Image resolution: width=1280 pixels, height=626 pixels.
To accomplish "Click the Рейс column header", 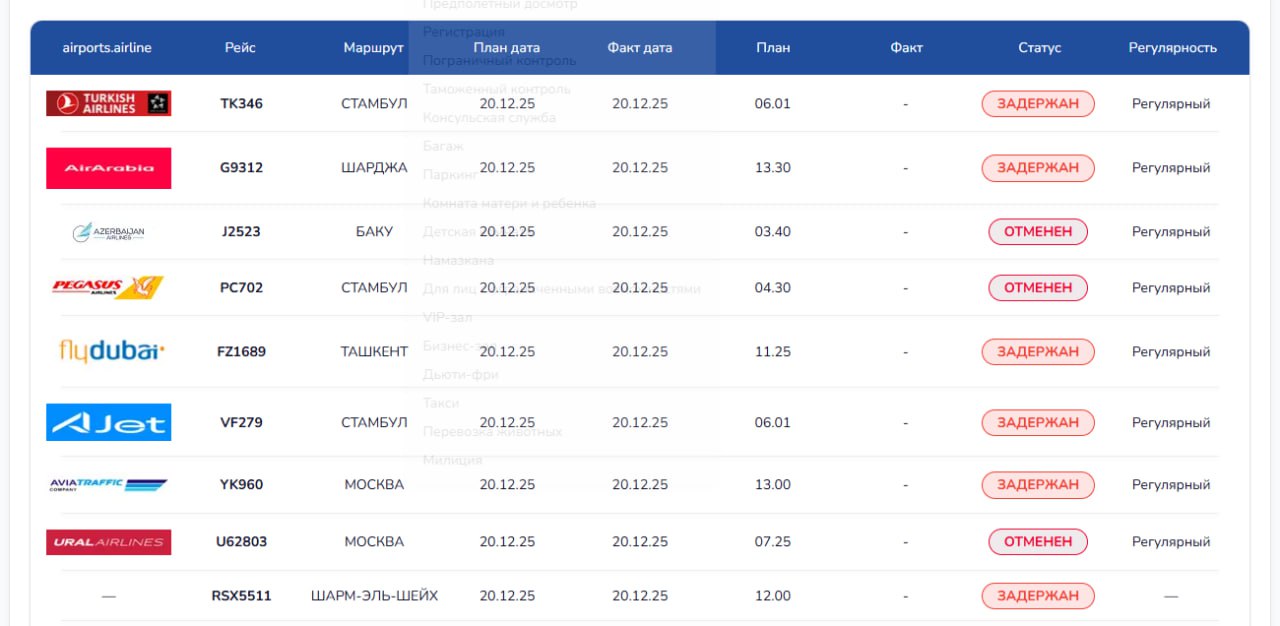I will pos(240,48).
